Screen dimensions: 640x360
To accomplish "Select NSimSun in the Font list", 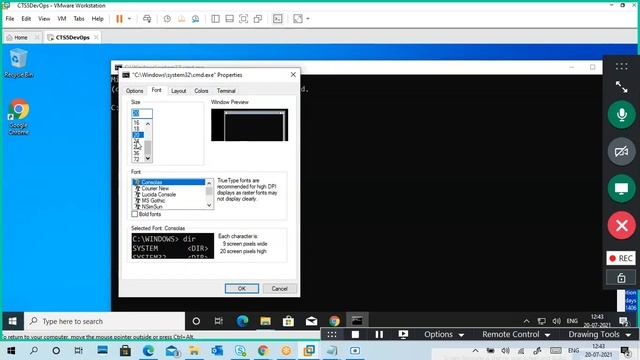I will click(x=152, y=207).
